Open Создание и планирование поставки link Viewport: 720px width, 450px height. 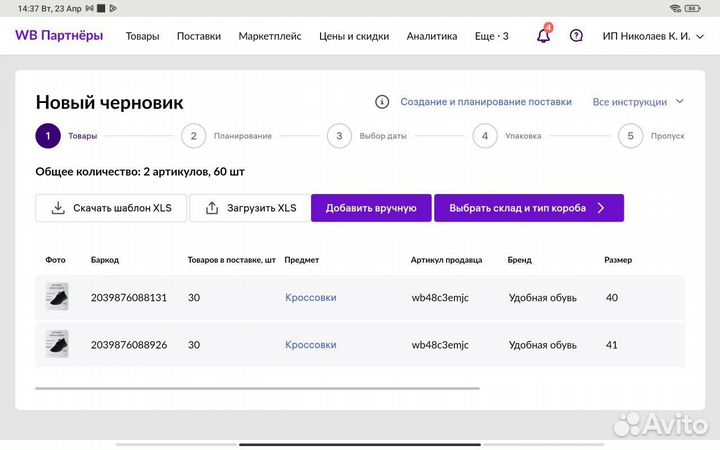coord(486,102)
